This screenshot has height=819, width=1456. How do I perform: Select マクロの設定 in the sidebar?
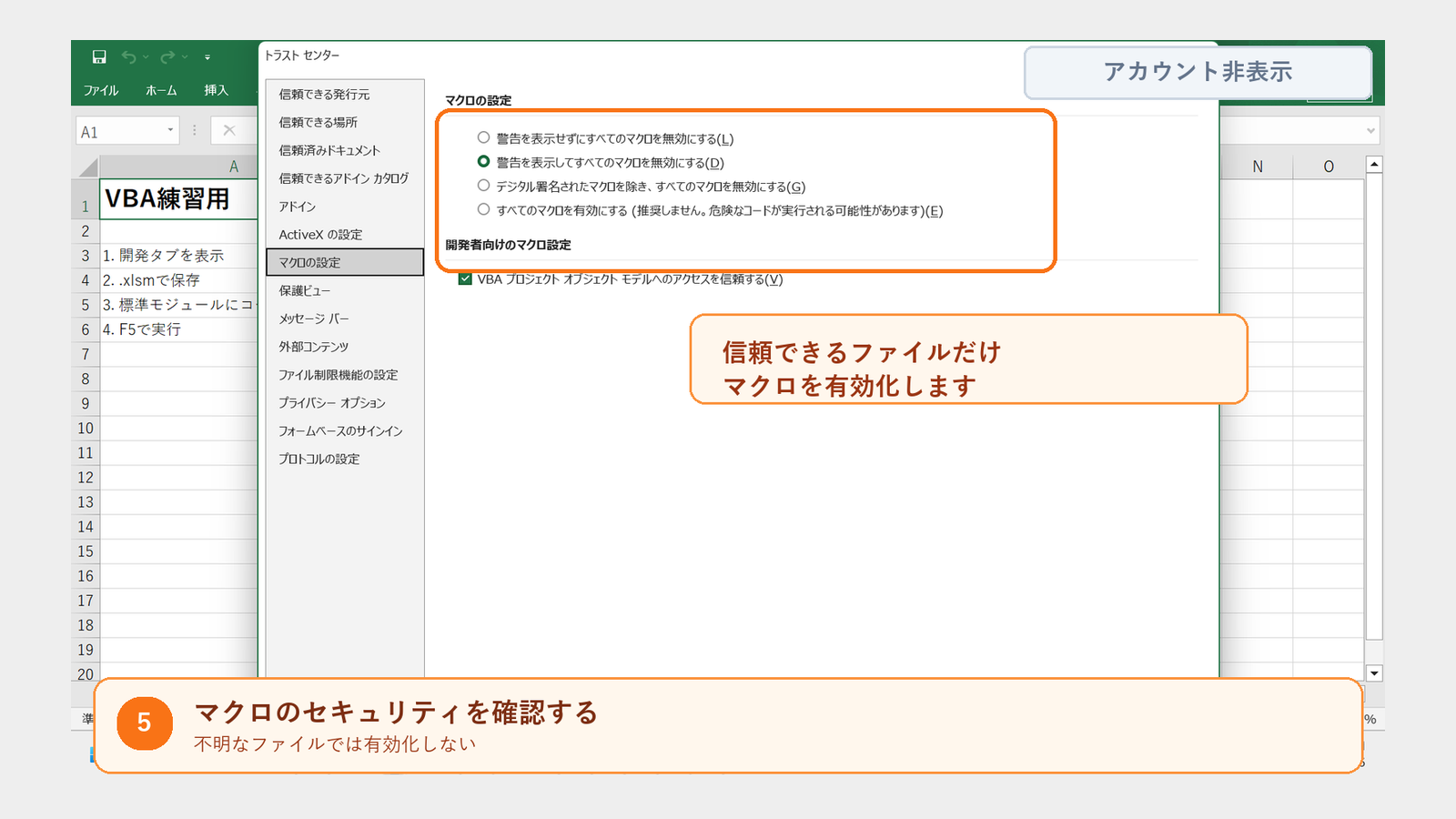click(x=345, y=262)
